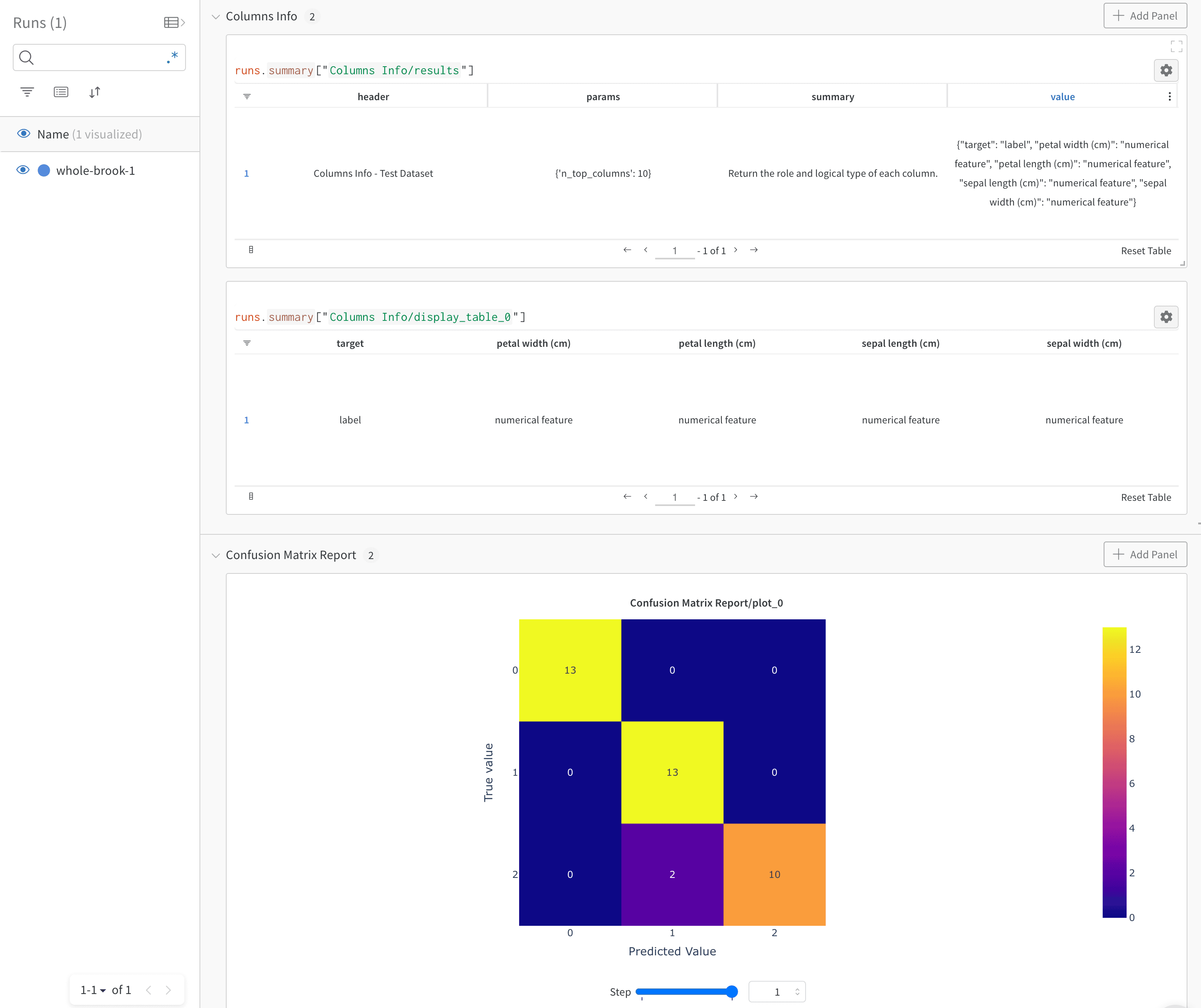Click the target column header
This screenshot has height=1008, width=1201.
(x=350, y=343)
